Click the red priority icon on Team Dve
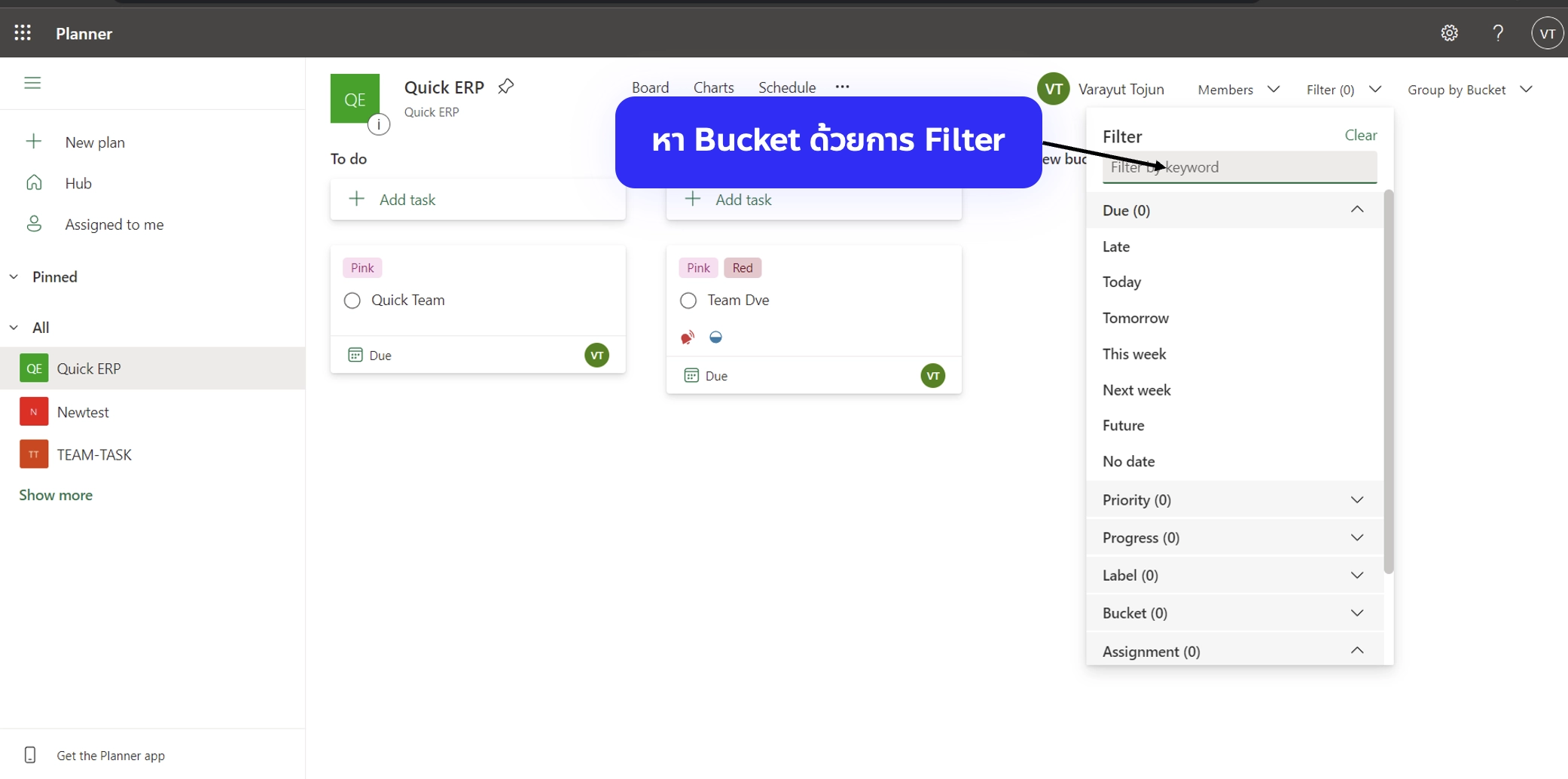This screenshot has width=1568, height=779. (687, 338)
